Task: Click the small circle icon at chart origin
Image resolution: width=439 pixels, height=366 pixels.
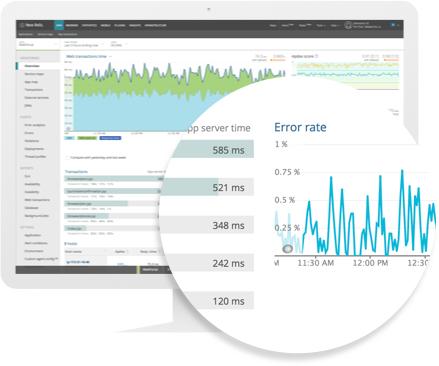Action: 68,129
